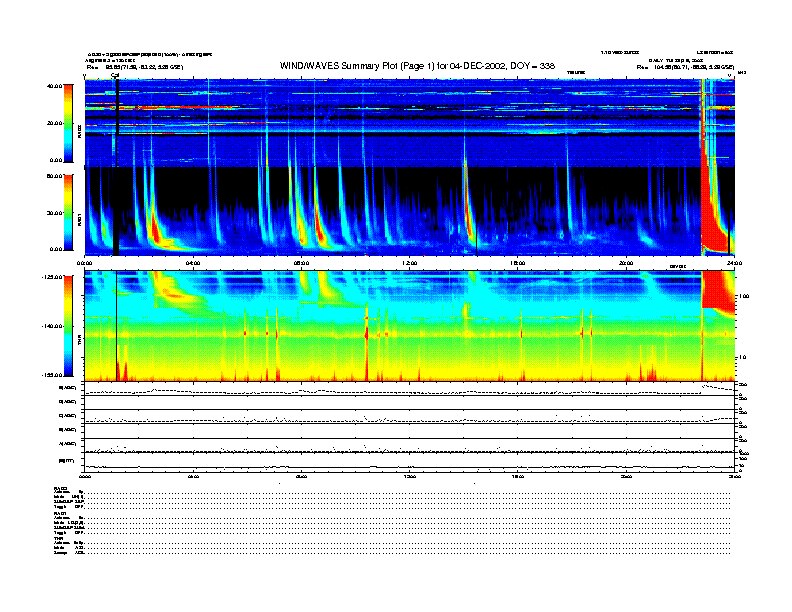Click the 24:00 tick label beneath RAD1 spectrogram
This screenshot has height=612, width=792.
(x=734, y=263)
